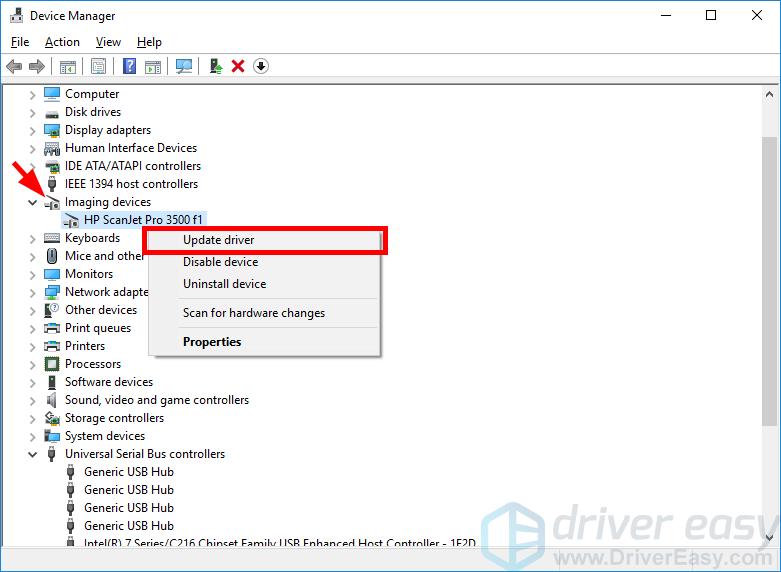781x572 pixels.
Task: Collapse the Imaging devices category
Action: pos(32,202)
